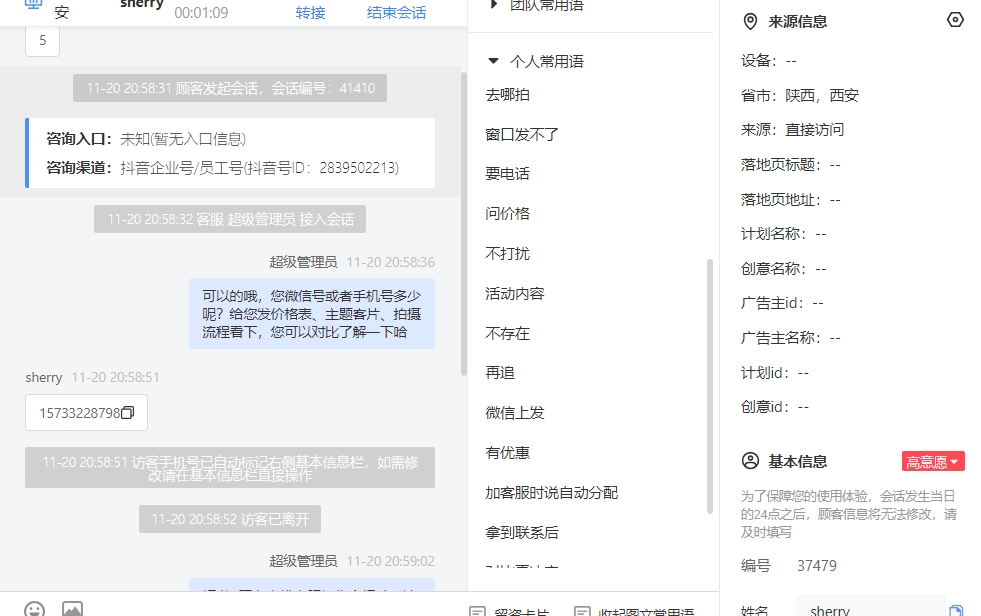Click 结束会话 to end the conversation
The height and width of the screenshot is (616, 981).
point(396,13)
